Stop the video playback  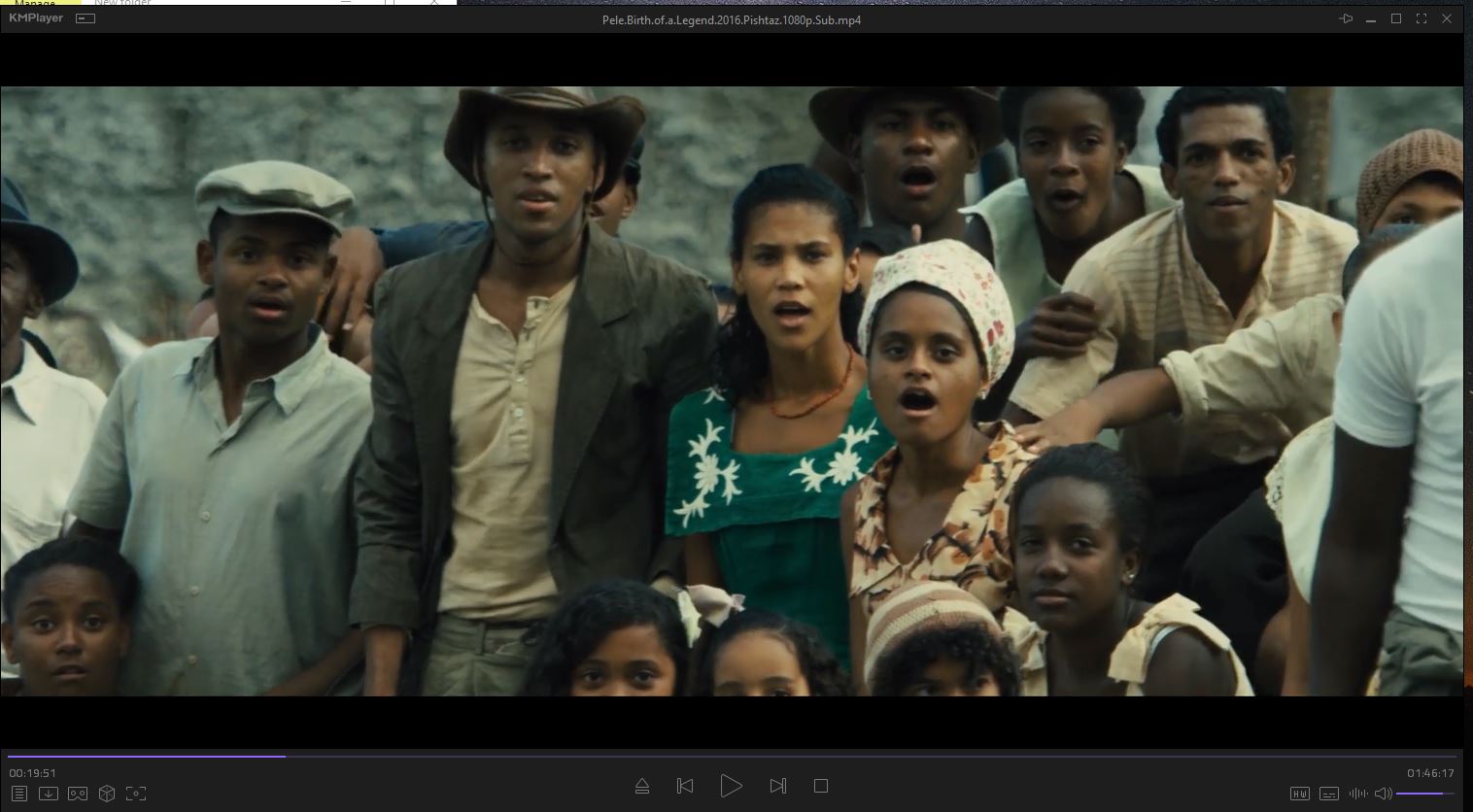click(x=821, y=786)
